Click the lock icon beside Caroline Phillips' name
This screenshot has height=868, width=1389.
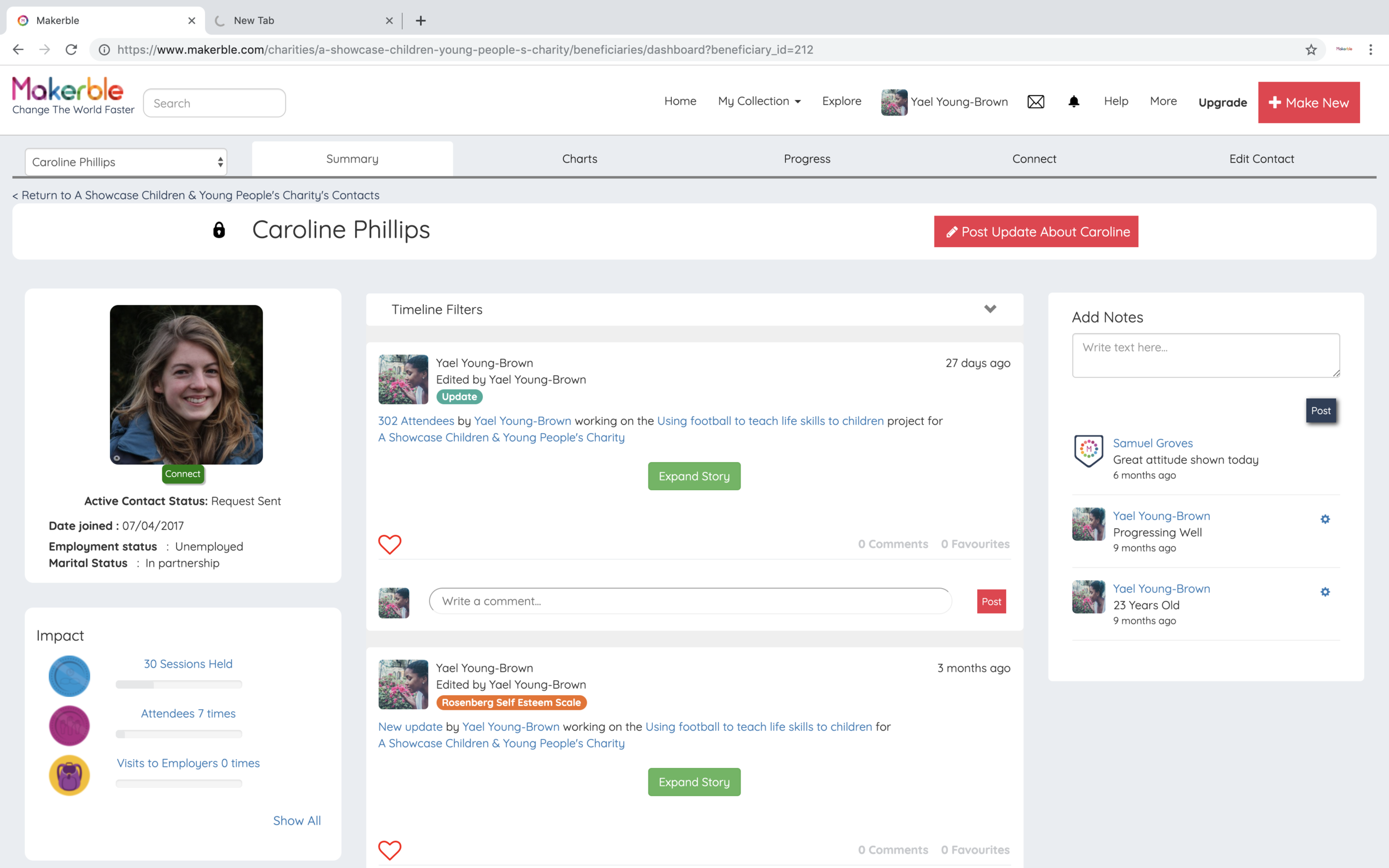219,229
